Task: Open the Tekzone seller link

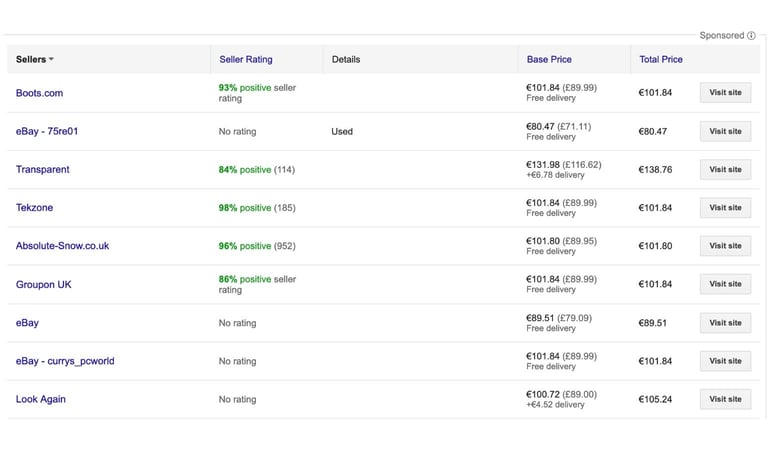Action: point(34,208)
